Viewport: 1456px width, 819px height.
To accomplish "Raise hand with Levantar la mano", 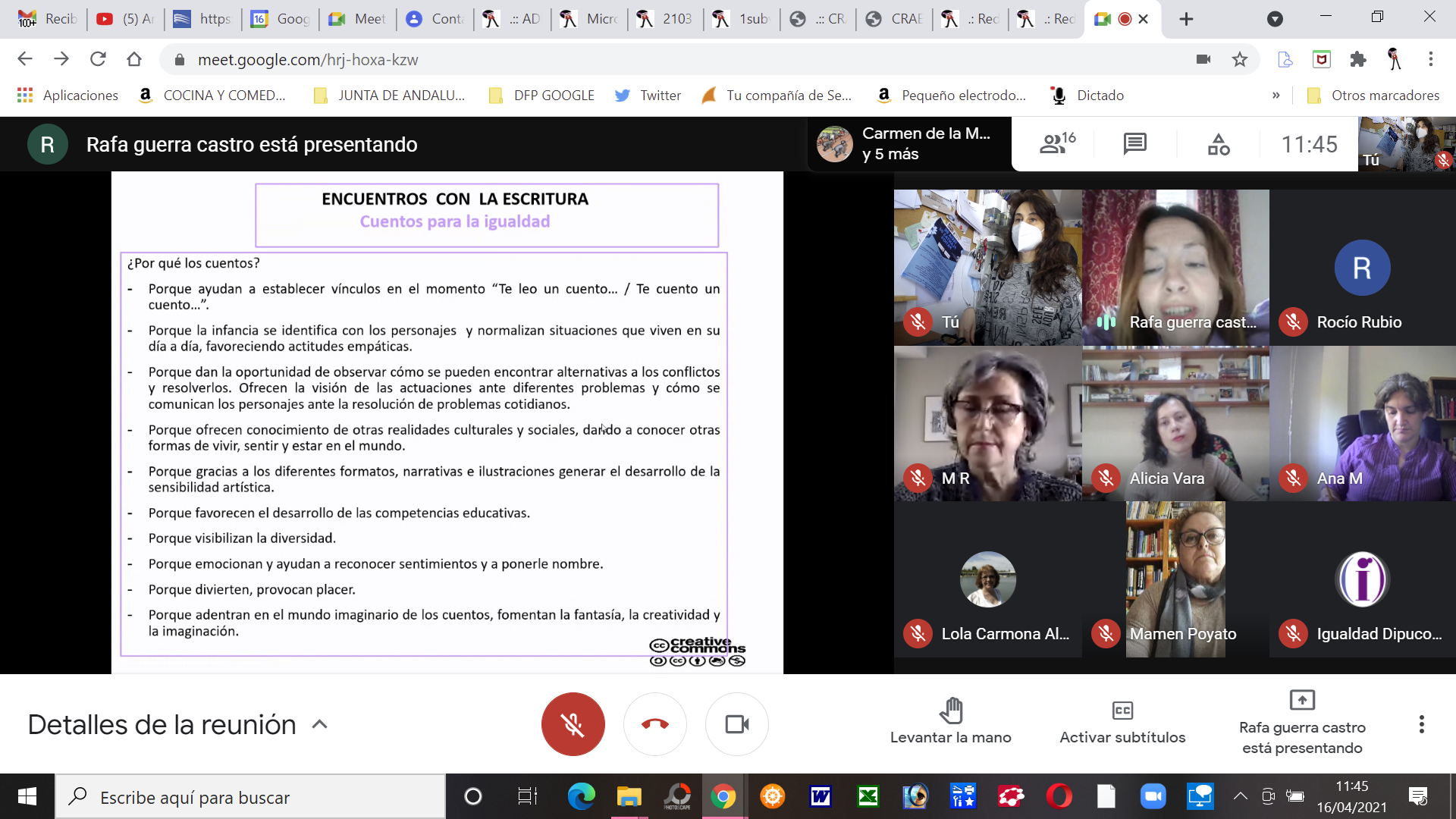I will tap(950, 721).
